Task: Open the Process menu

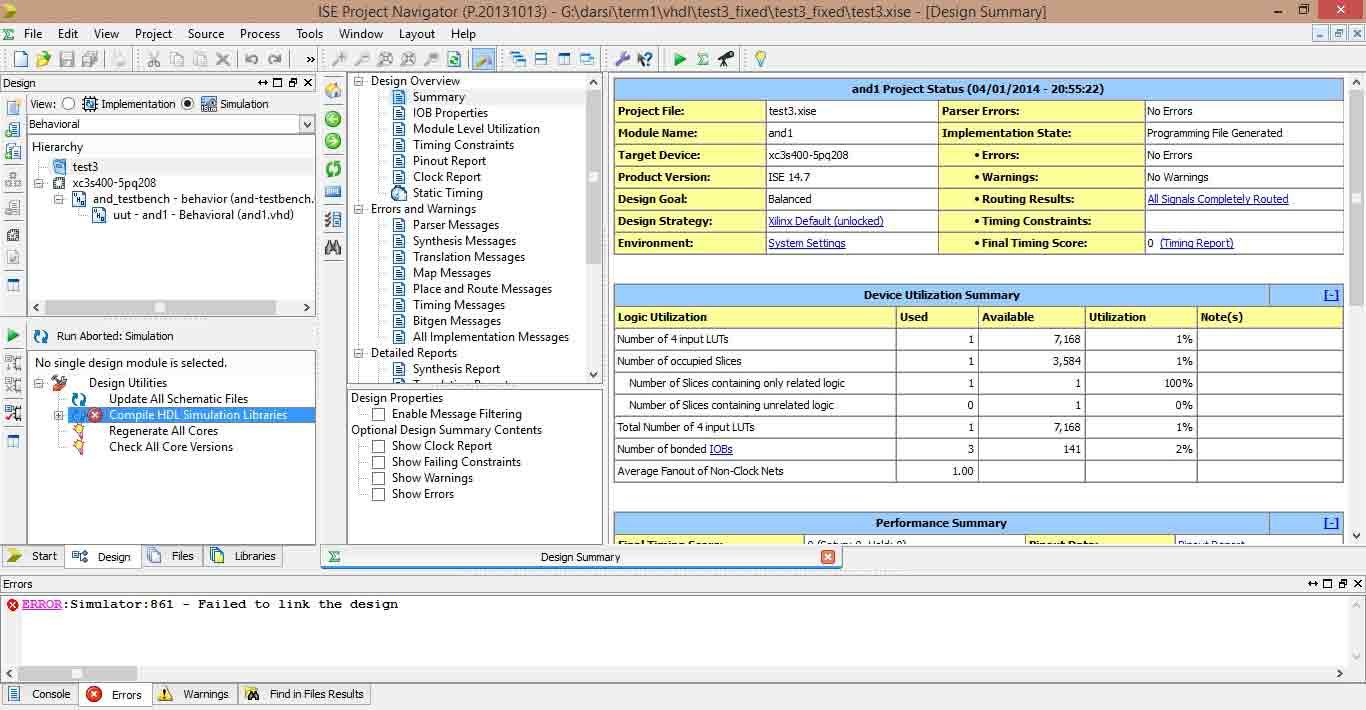Action: [260, 33]
